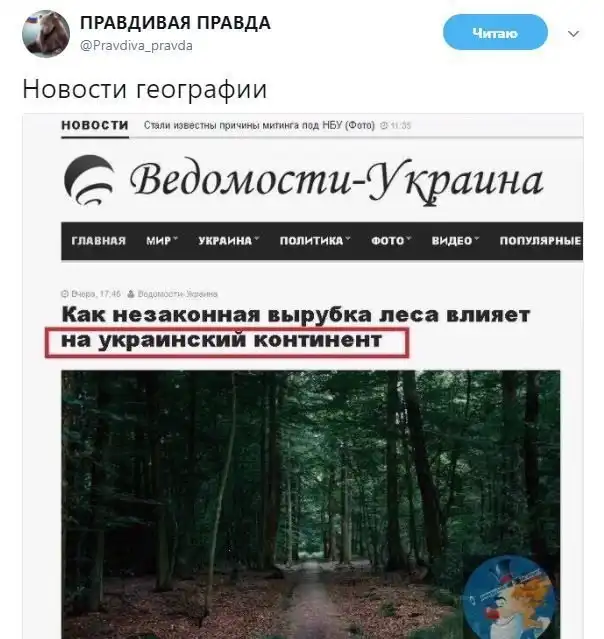Open the ГЛАВНАЯ menu item
Viewport: 604px width, 639px height.
(99, 241)
